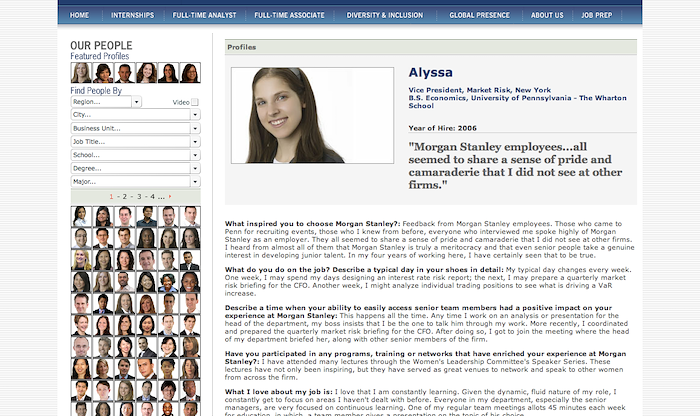Click the Featured Profiles heading

pos(100,56)
